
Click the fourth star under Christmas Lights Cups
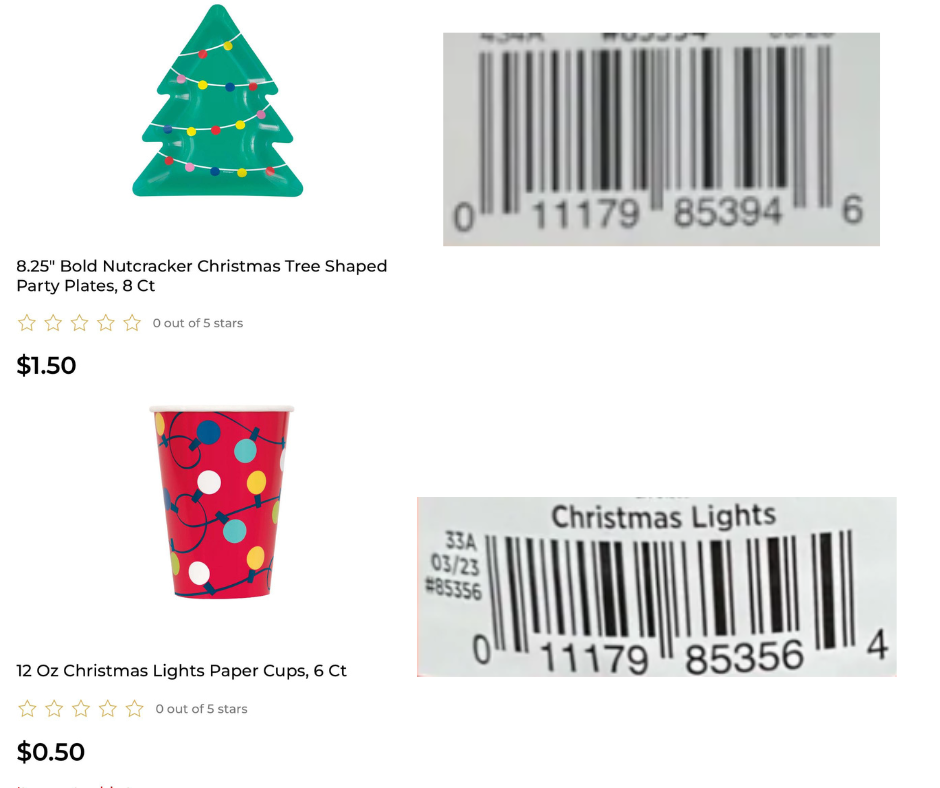108,709
